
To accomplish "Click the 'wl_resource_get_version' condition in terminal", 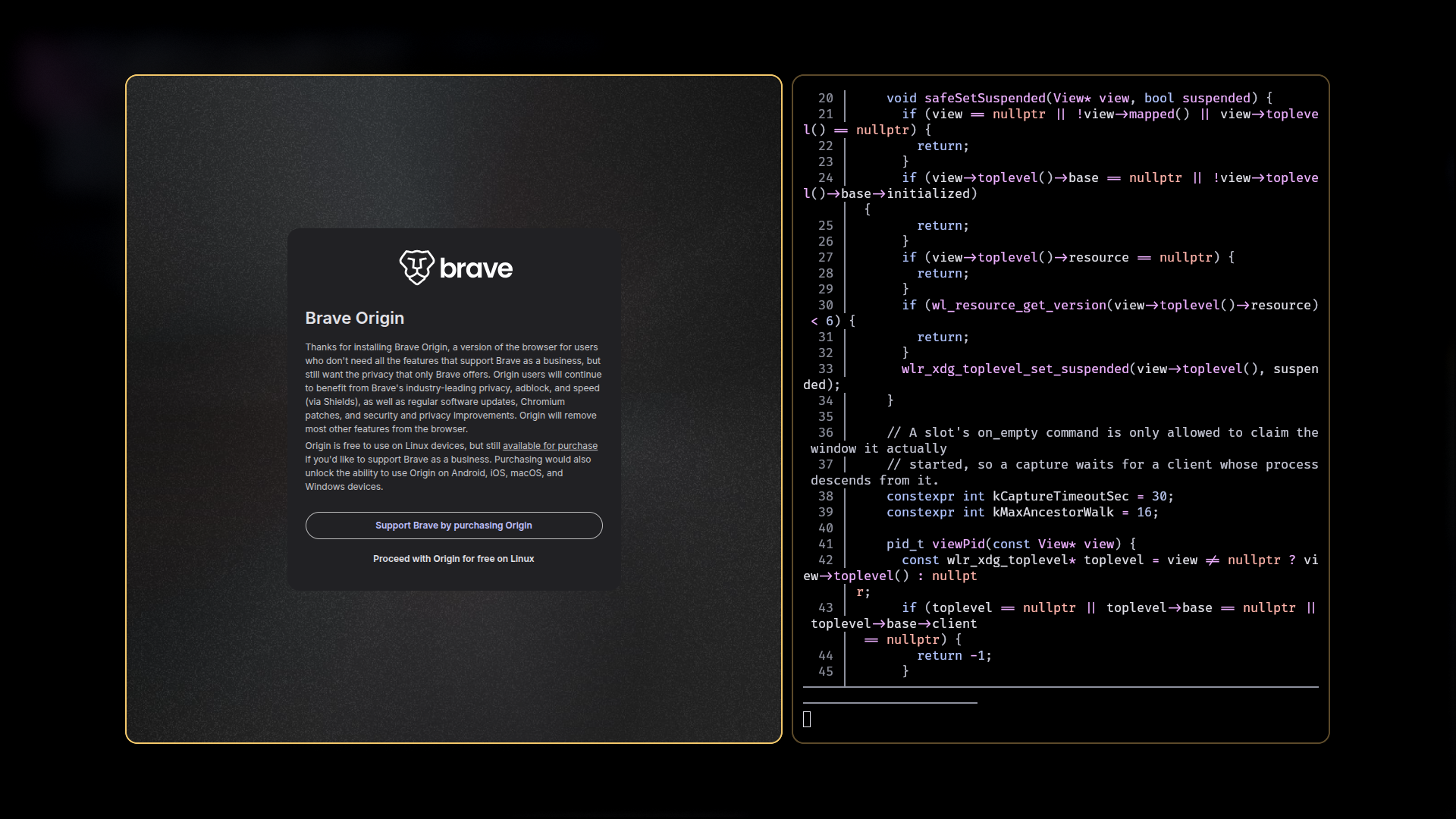I will tap(1061, 313).
